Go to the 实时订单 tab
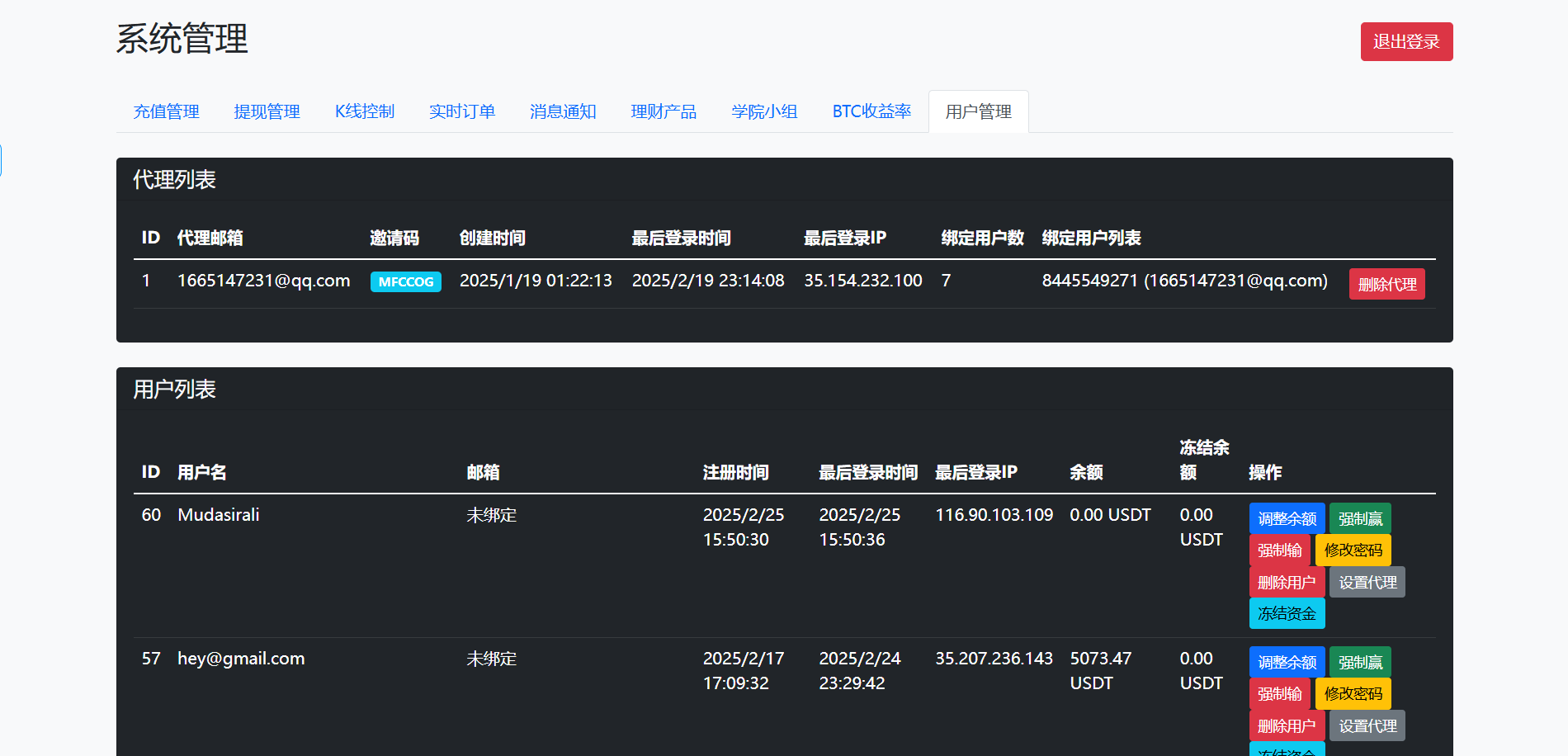 (x=462, y=111)
